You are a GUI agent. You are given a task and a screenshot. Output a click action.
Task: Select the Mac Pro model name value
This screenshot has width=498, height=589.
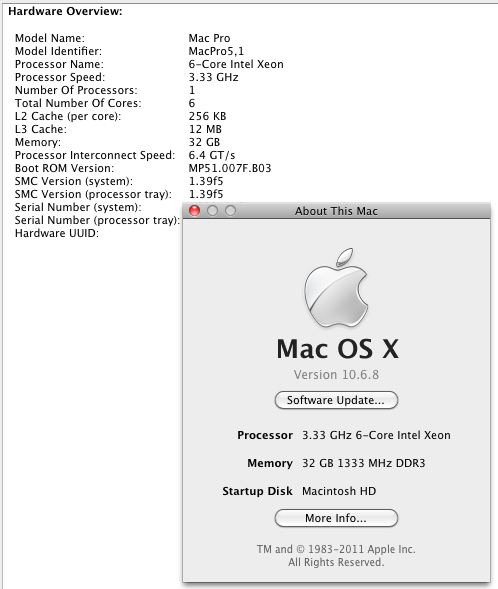point(209,38)
